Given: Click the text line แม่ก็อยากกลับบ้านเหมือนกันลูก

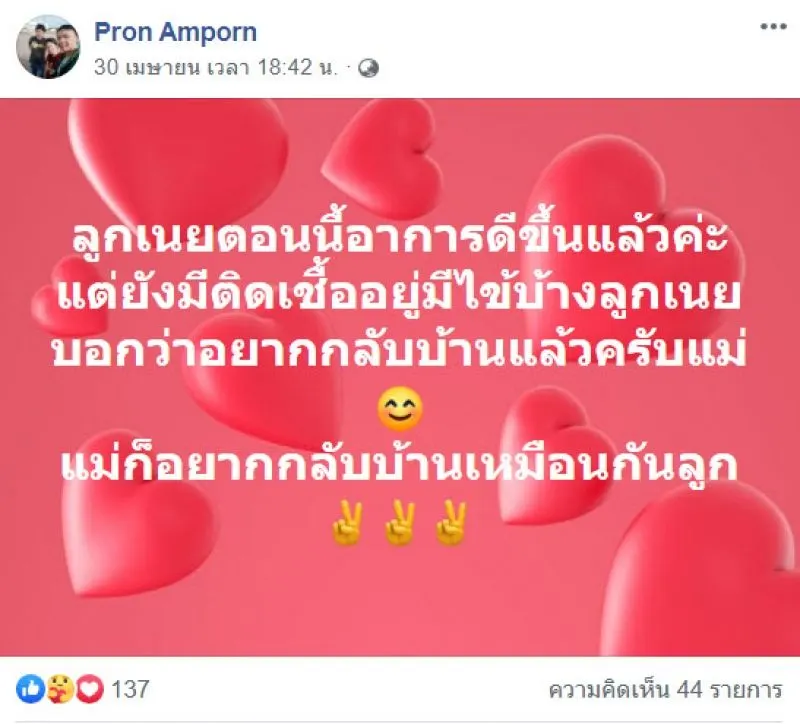Looking at the screenshot, I should pos(399,464).
